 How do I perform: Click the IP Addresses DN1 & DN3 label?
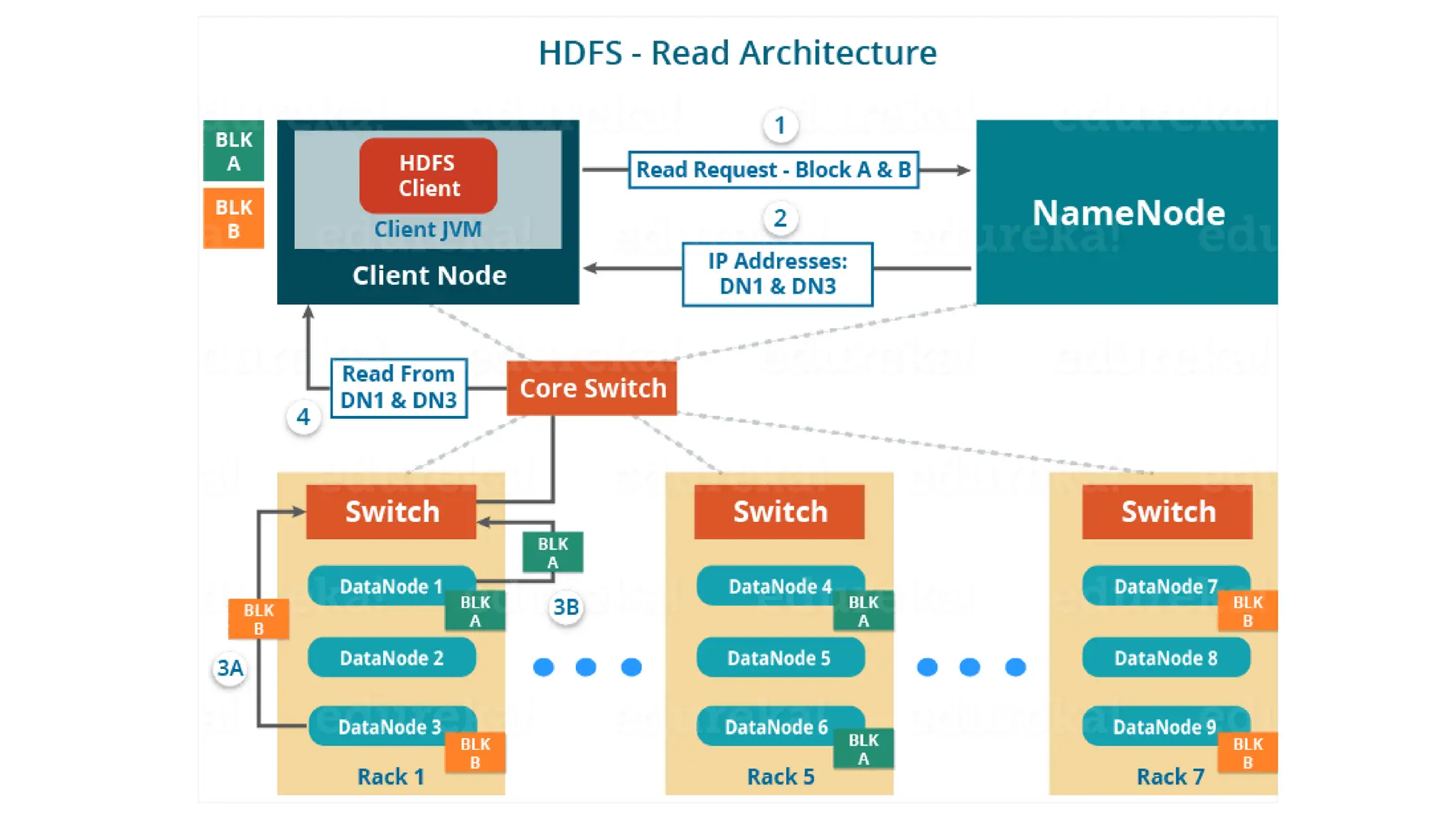tap(777, 274)
